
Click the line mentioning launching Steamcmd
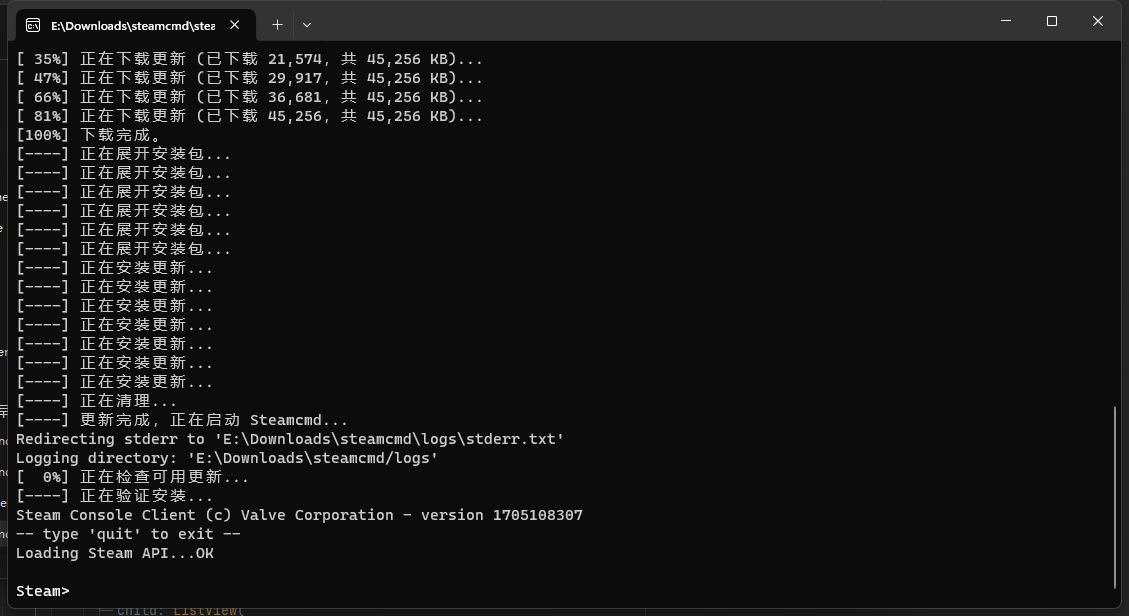coord(182,420)
